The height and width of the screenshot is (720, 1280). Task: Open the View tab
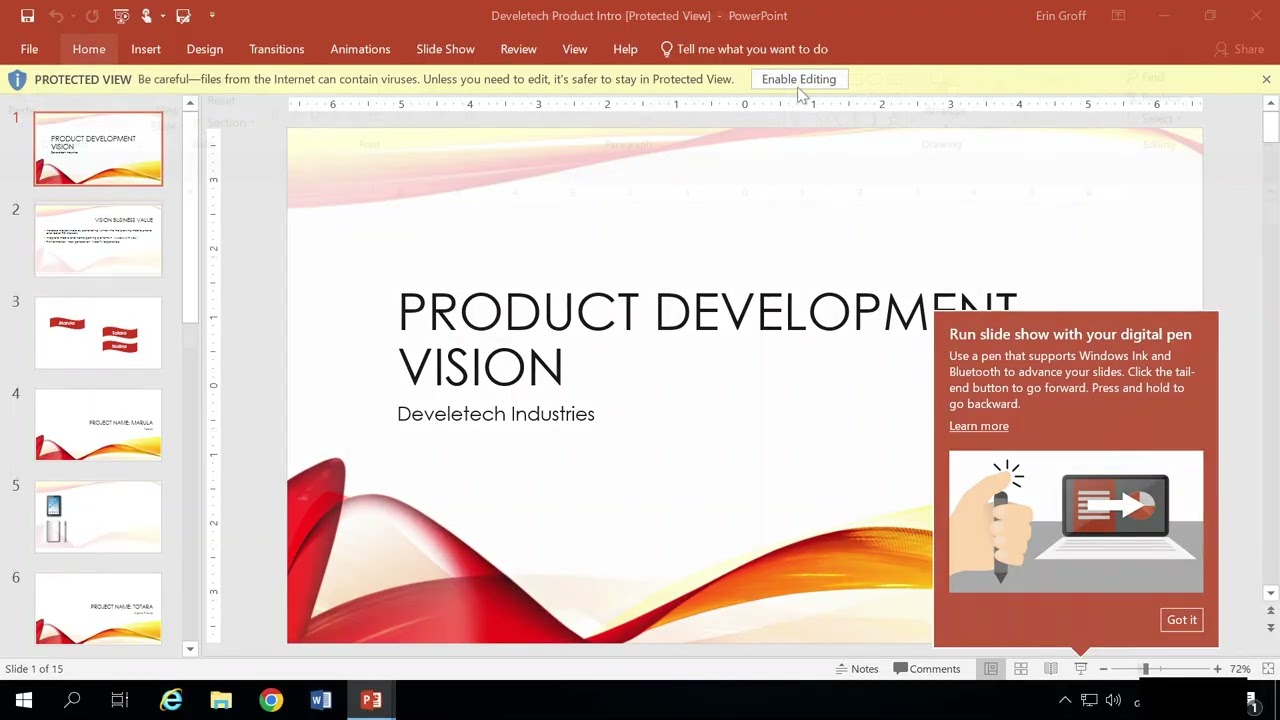pos(574,49)
